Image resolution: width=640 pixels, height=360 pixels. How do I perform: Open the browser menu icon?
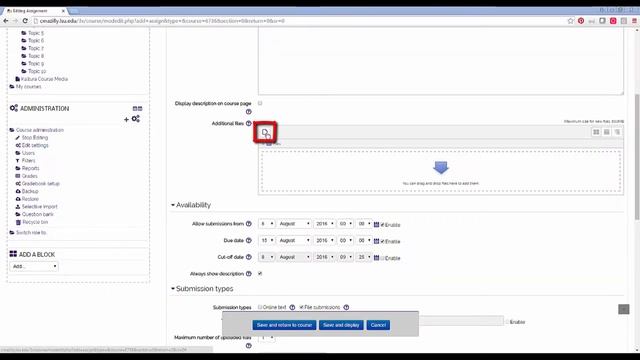point(634,21)
